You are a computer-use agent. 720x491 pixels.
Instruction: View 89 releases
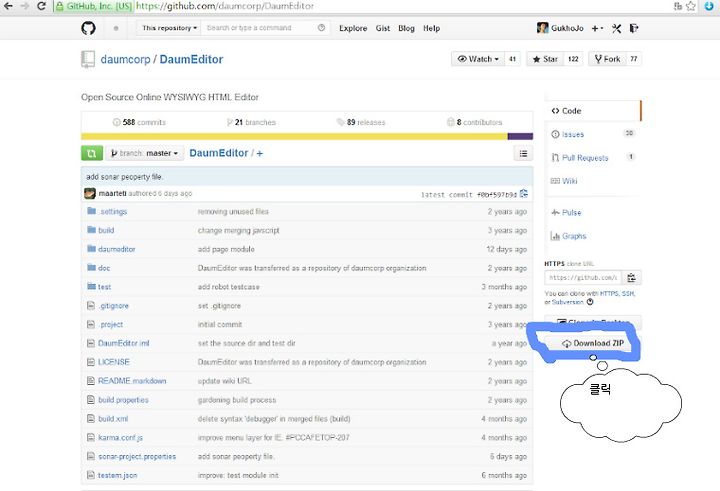(x=361, y=122)
